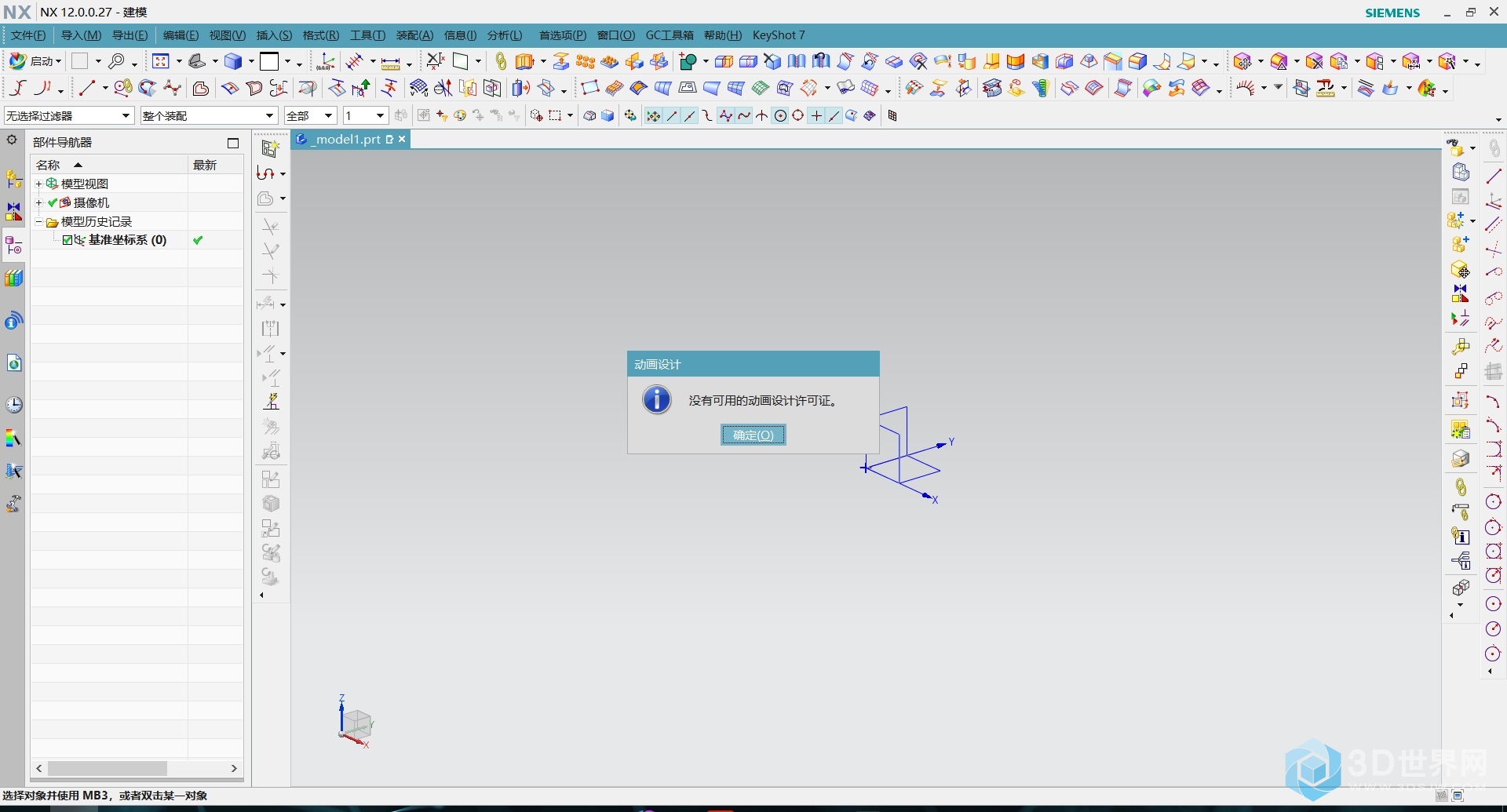Select the 基准坐标系 (0) tree item
Image resolution: width=1507 pixels, height=812 pixels.
click(127, 240)
